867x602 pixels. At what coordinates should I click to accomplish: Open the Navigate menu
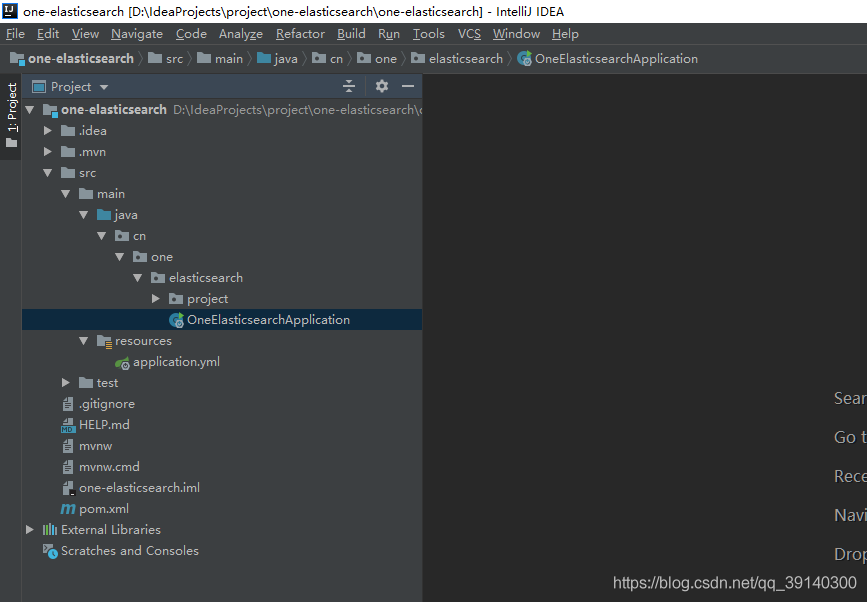[x=137, y=34]
